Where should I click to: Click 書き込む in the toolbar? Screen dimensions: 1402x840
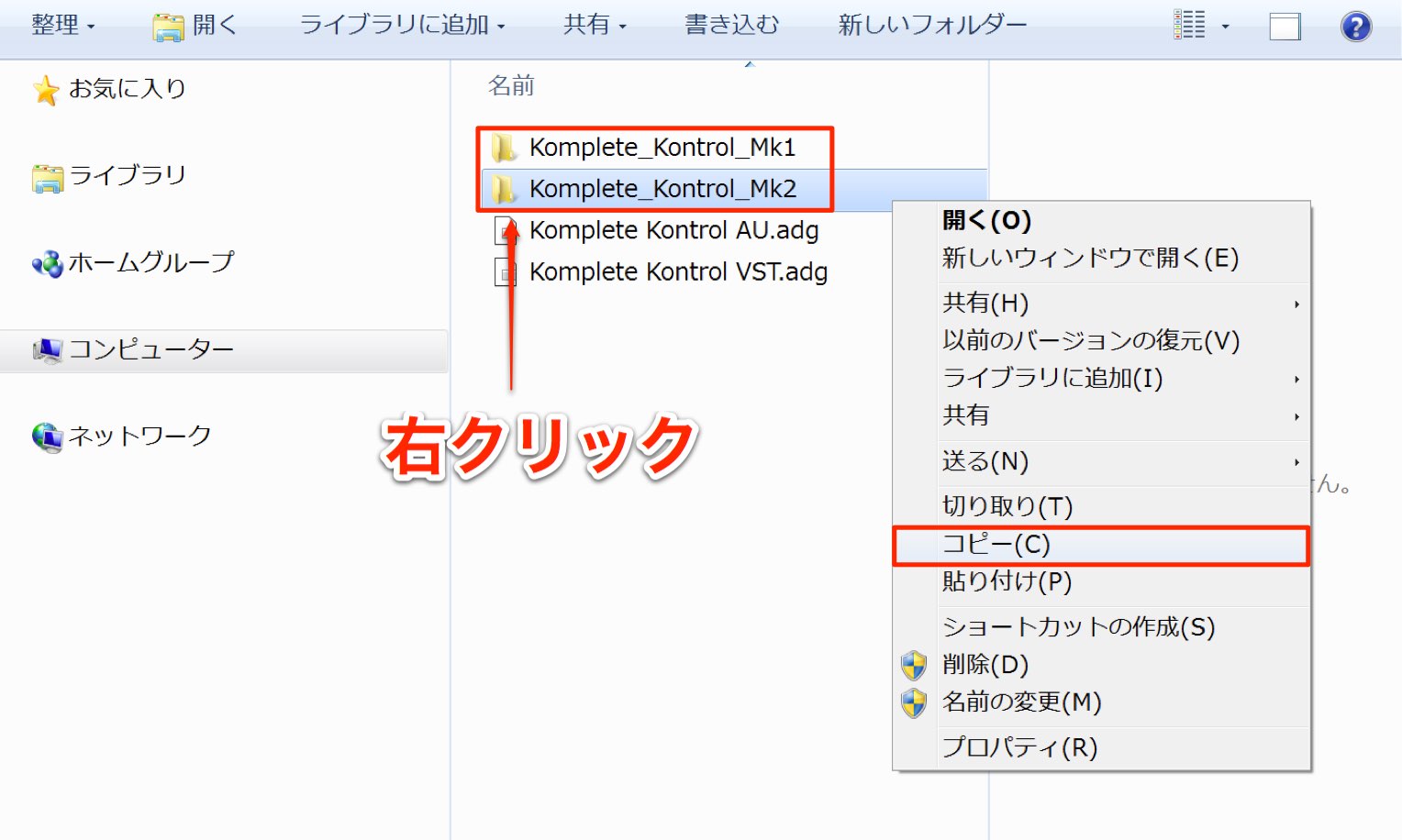point(731,26)
